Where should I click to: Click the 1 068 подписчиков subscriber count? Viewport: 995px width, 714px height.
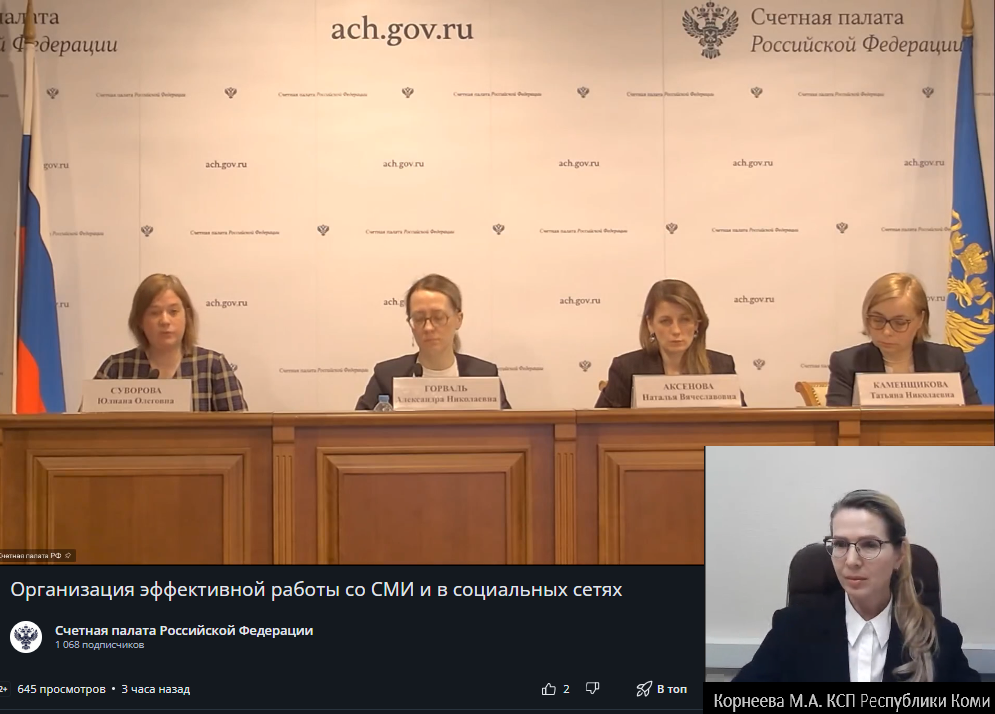[100, 645]
